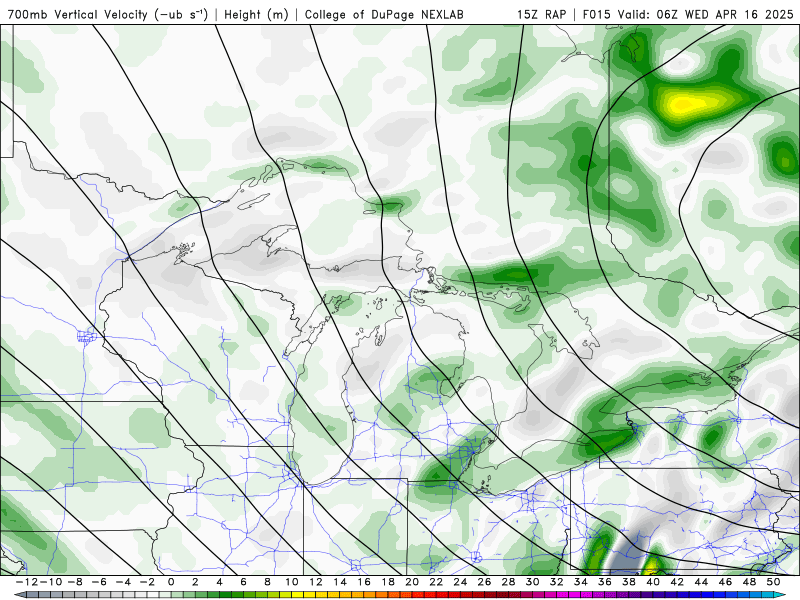Click the '42' color scale label
This screenshot has height=600, width=800.
click(x=677, y=582)
